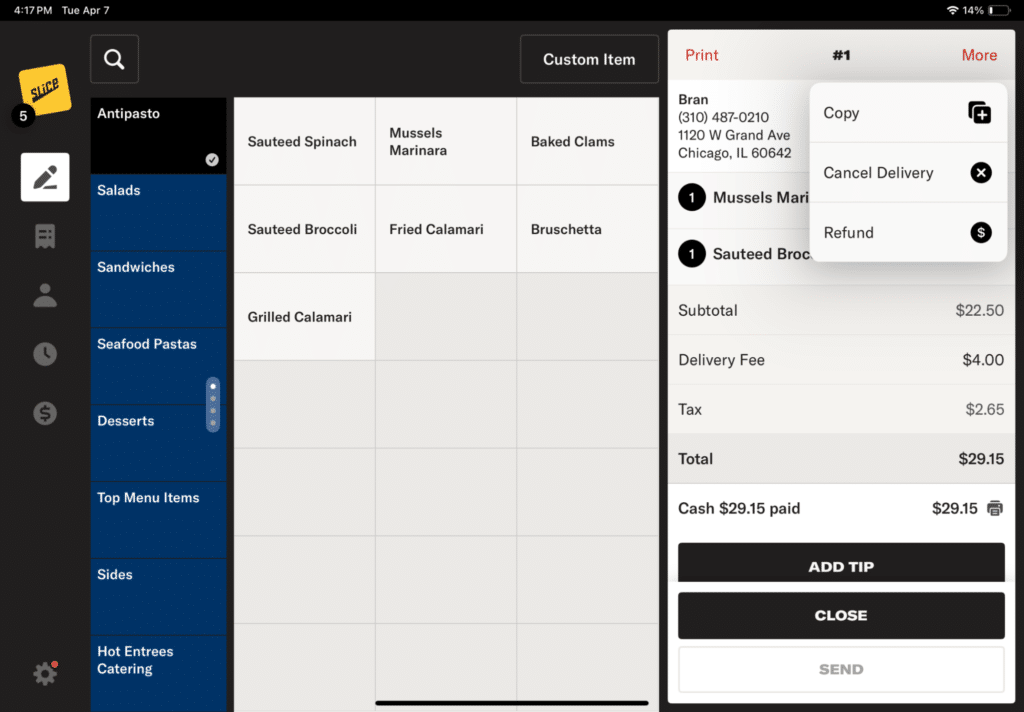Image resolution: width=1024 pixels, height=712 pixels.
Task: Click the ADD TIP button
Action: [x=841, y=562]
